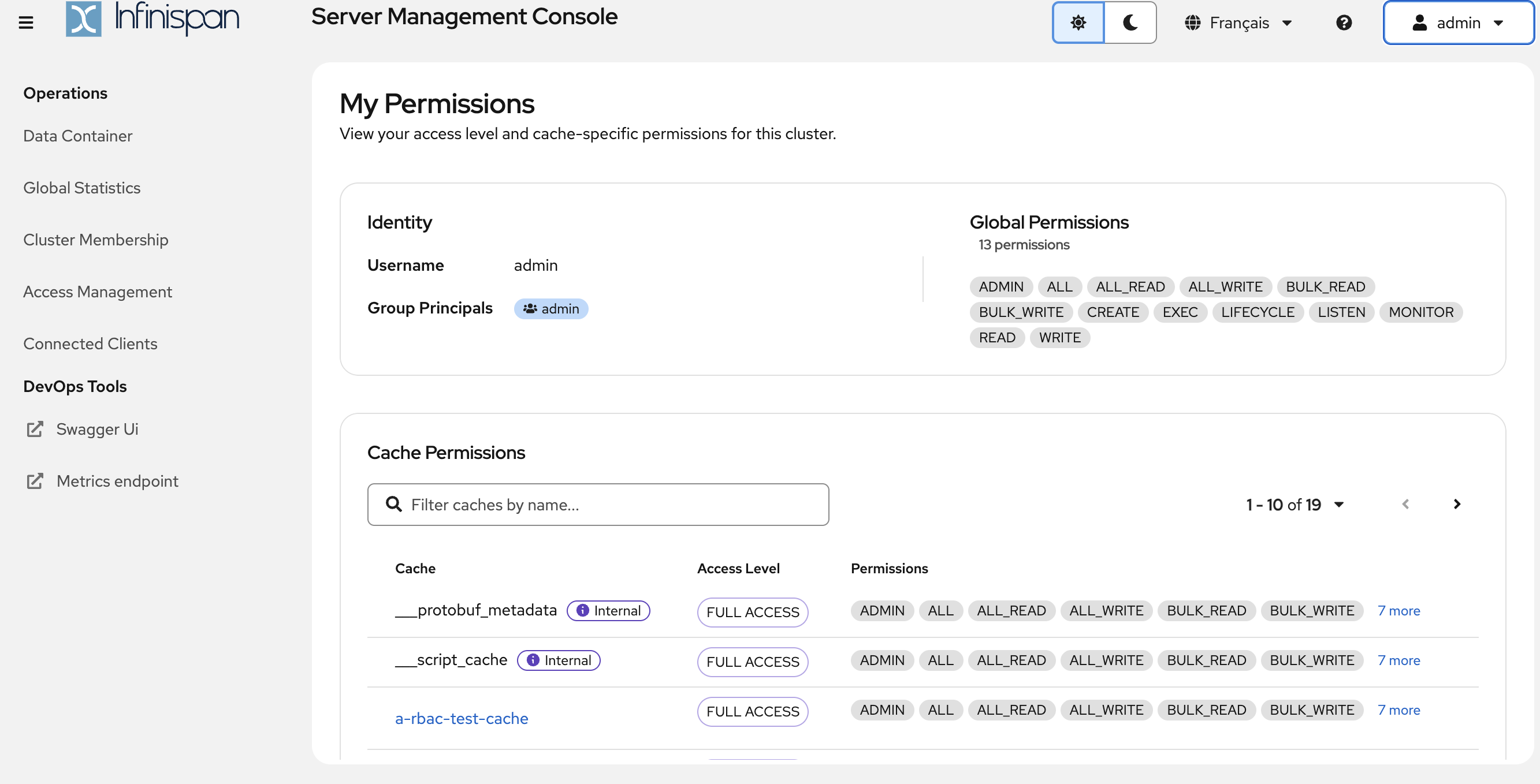Go to previous page of caches
1540x784 pixels.
(1405, 504)
